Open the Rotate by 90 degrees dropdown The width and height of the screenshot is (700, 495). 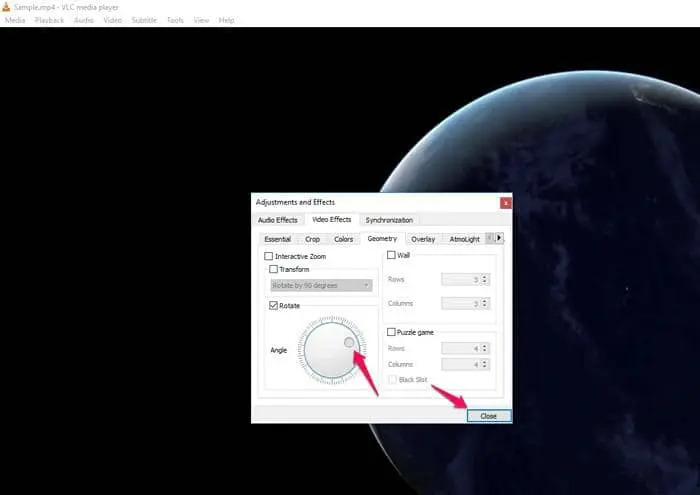tap(321, 285)
